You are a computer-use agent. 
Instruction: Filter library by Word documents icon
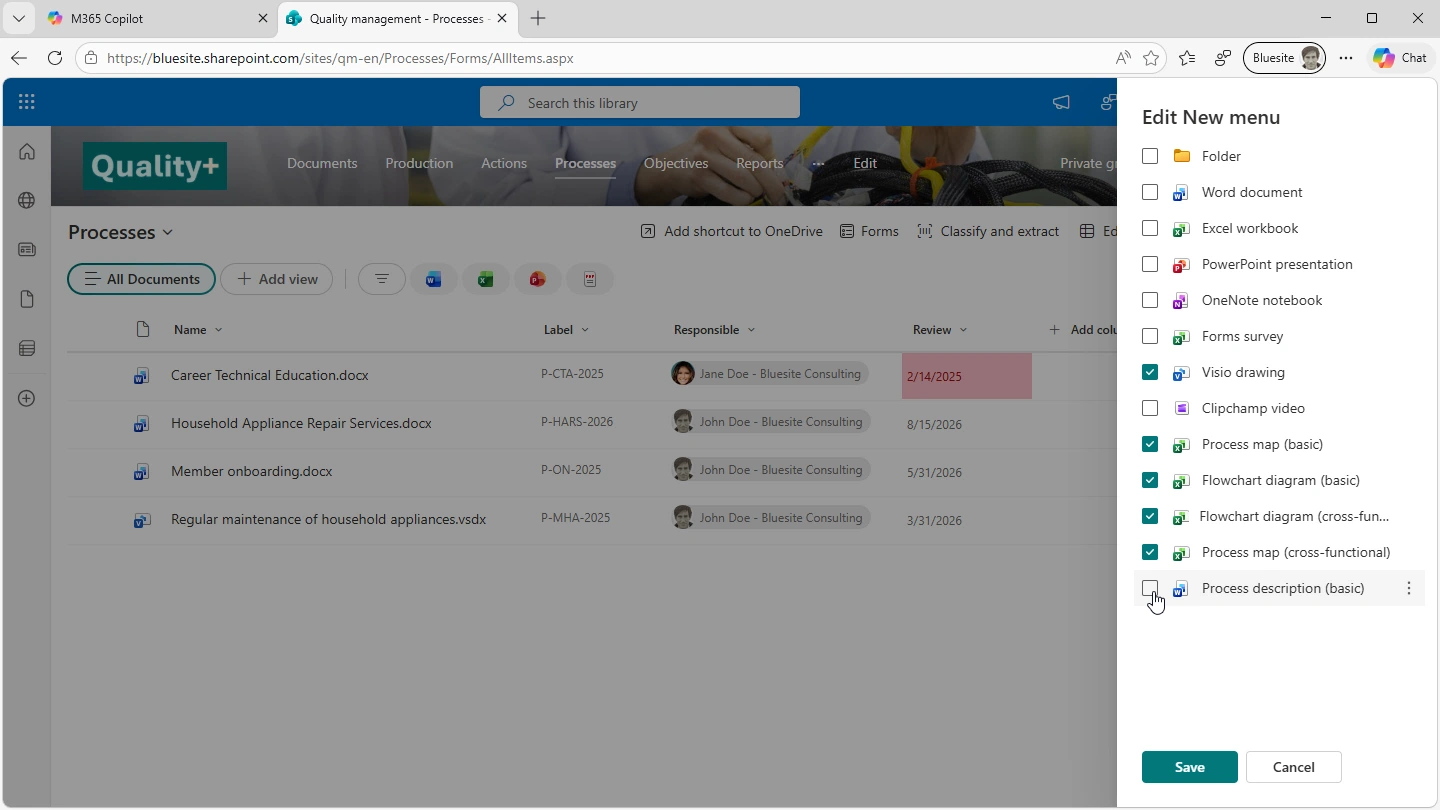pyautogui.click(x=433, y=279)
